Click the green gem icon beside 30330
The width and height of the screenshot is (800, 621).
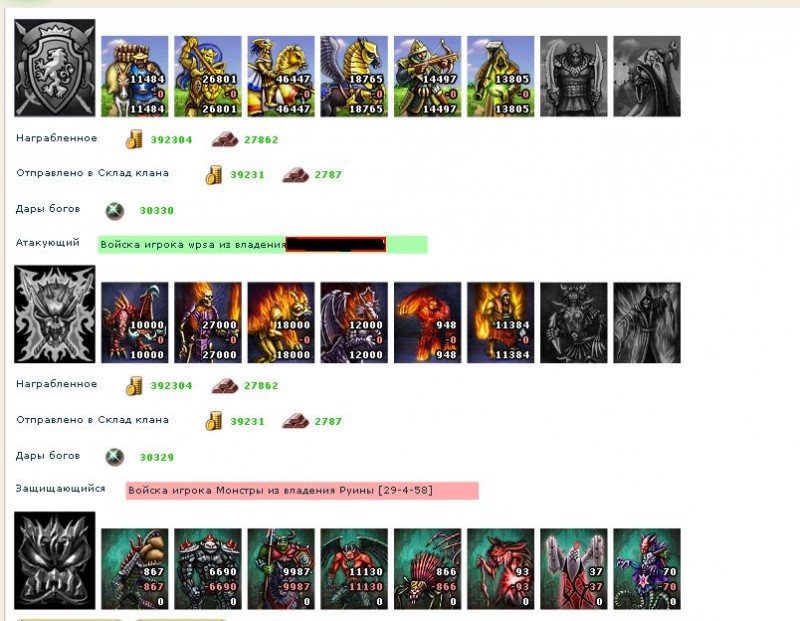(x=115, y=210)
